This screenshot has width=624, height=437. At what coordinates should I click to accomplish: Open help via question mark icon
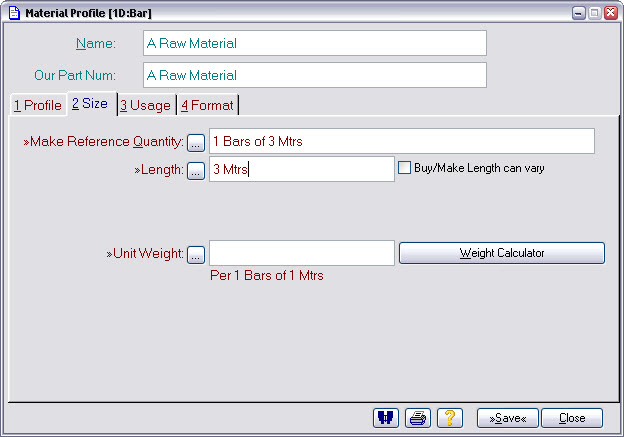(x=450, y=418)
